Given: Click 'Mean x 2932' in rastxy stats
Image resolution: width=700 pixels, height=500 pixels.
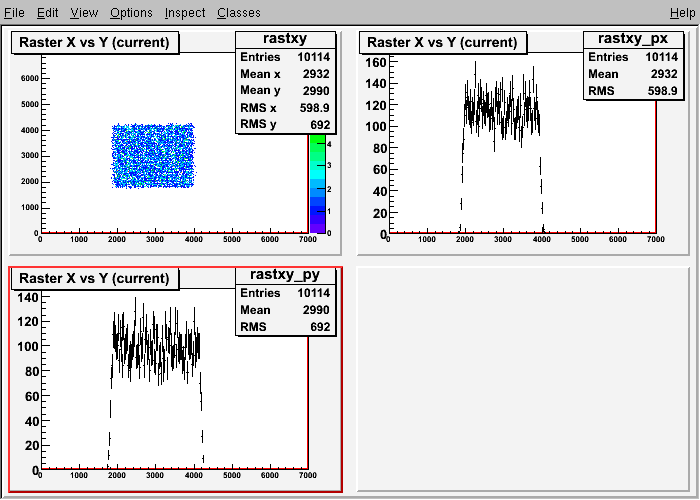Looking at the screenshot, I should [285, 74].
